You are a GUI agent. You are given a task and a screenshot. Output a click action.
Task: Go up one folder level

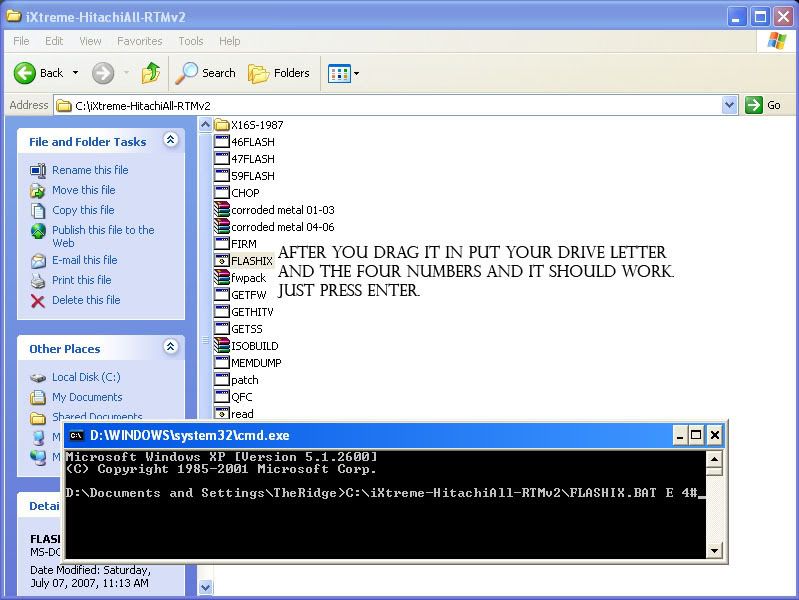[151, 73]
